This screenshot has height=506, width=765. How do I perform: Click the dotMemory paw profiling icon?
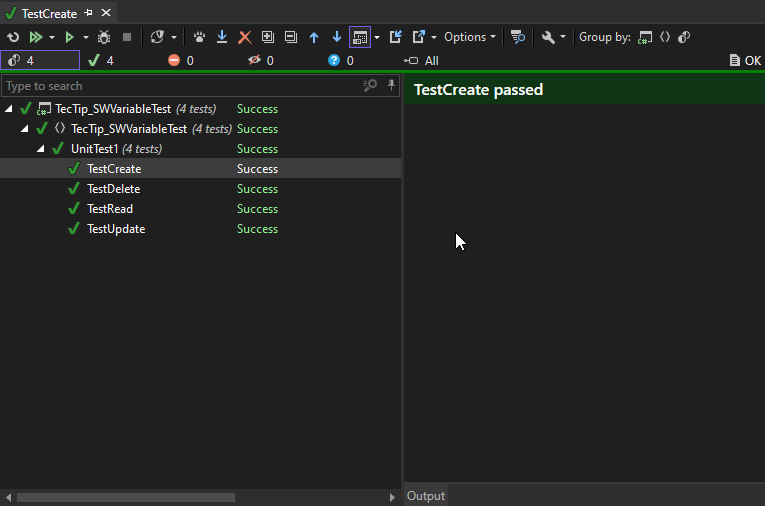(199, 37)
